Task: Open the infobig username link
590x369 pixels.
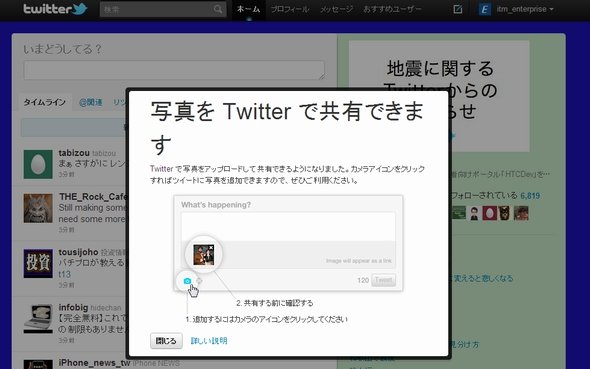Action: pos(73,307)
